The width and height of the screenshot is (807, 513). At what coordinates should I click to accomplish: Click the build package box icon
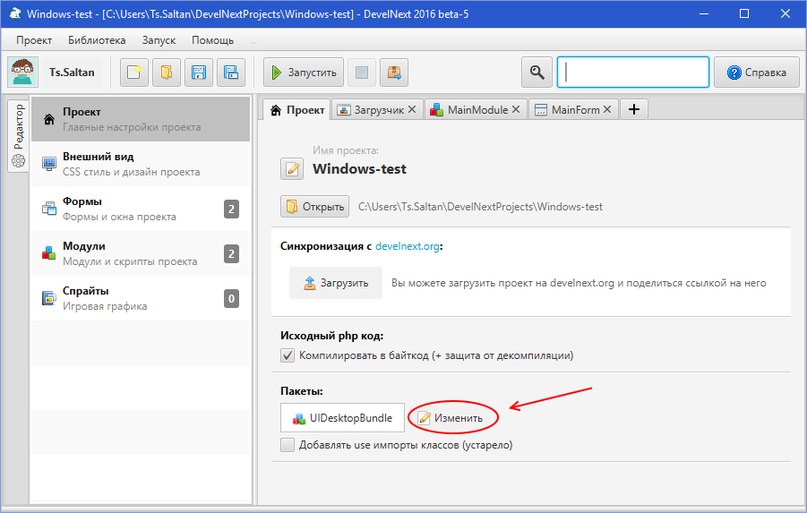coord(394,73)
